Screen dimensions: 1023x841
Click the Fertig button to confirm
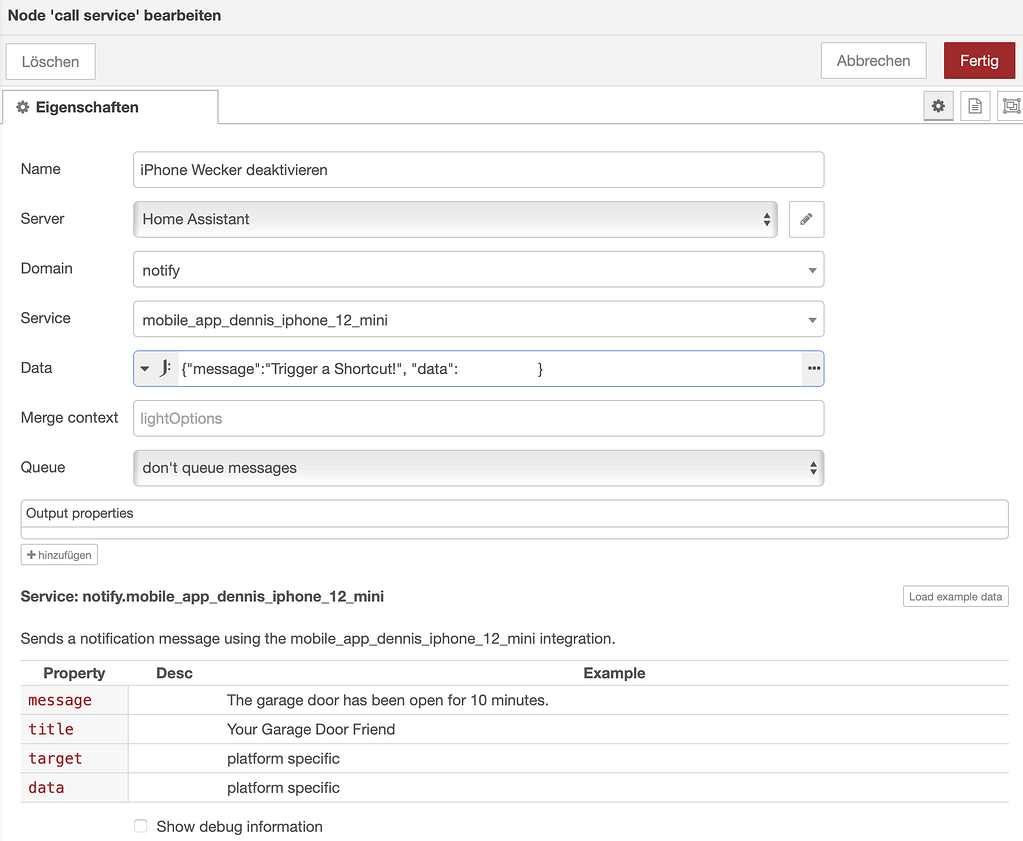979,60
